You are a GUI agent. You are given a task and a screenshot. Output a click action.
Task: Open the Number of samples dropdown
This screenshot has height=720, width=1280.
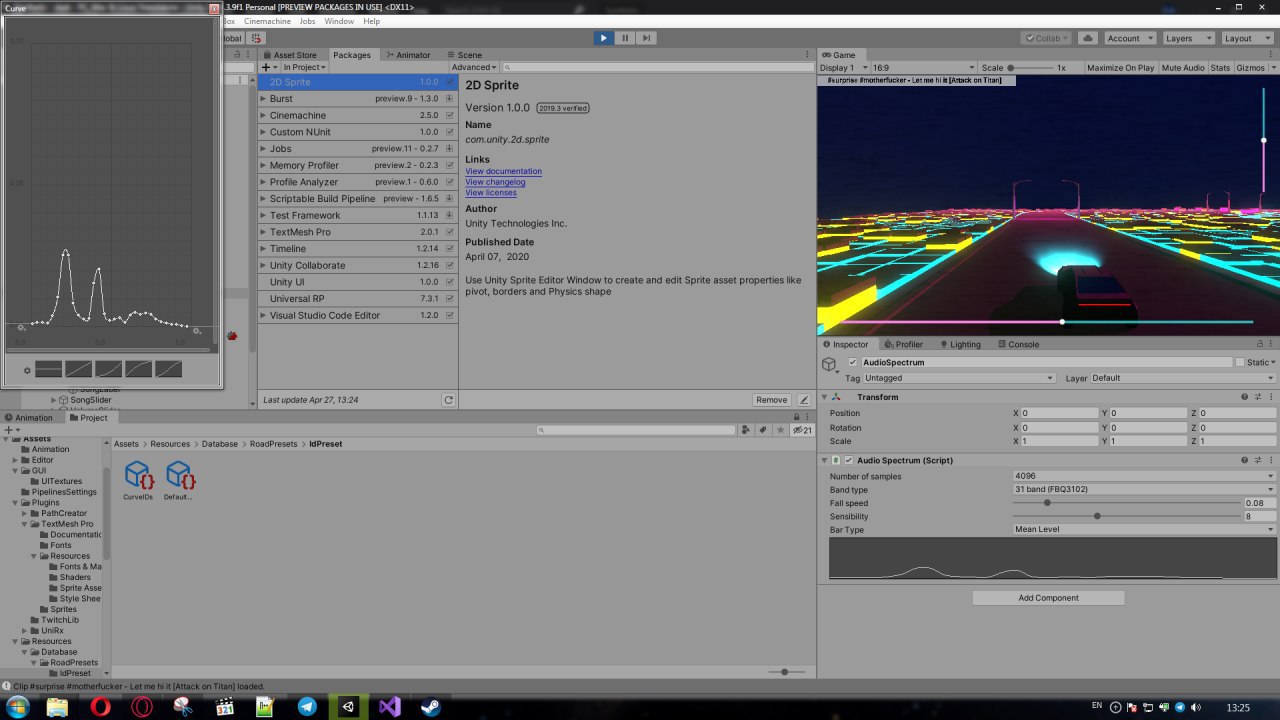[x=1144, y=476]
